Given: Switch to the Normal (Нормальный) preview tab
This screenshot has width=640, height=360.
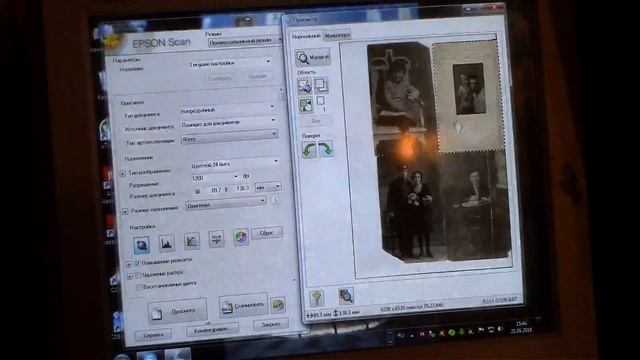Looking at the screenshot, I should pos(306,36).
